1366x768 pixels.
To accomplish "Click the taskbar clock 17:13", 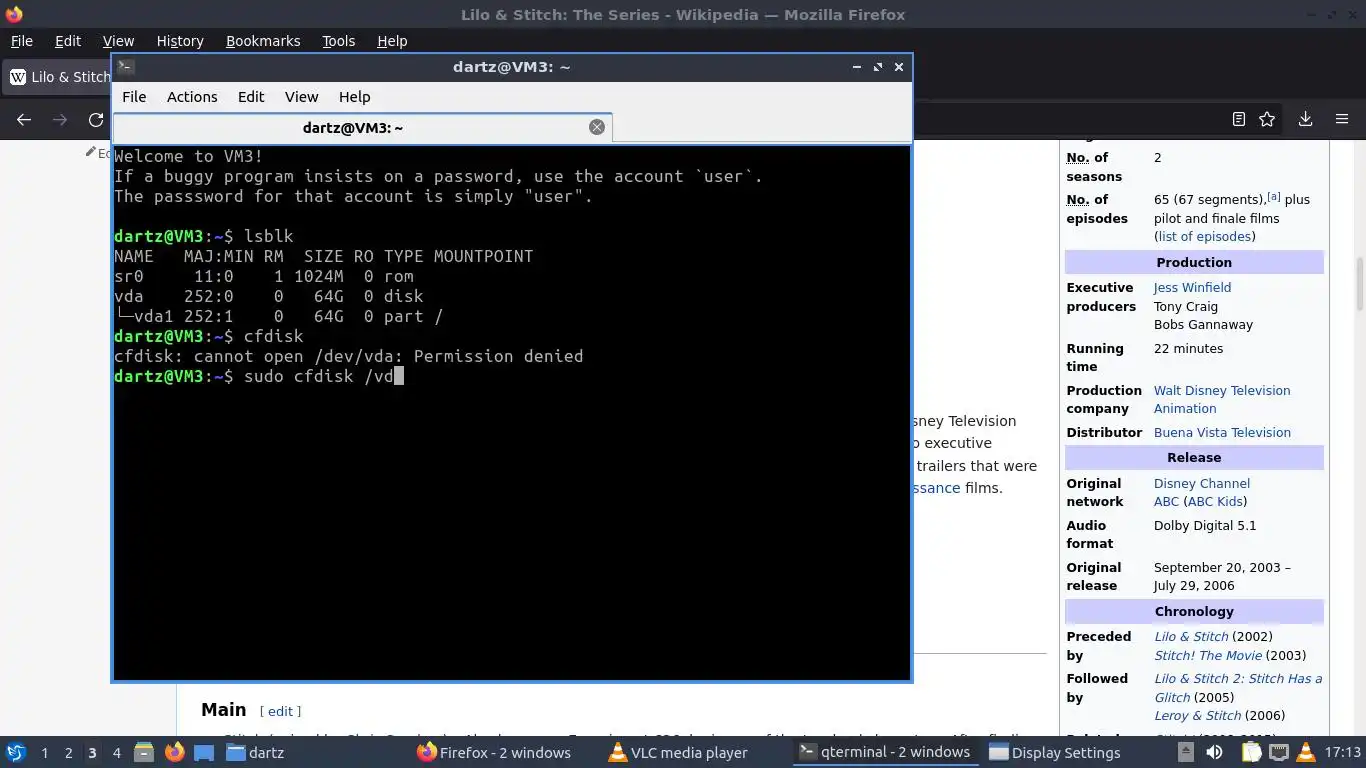I will tap(1343, 753).
